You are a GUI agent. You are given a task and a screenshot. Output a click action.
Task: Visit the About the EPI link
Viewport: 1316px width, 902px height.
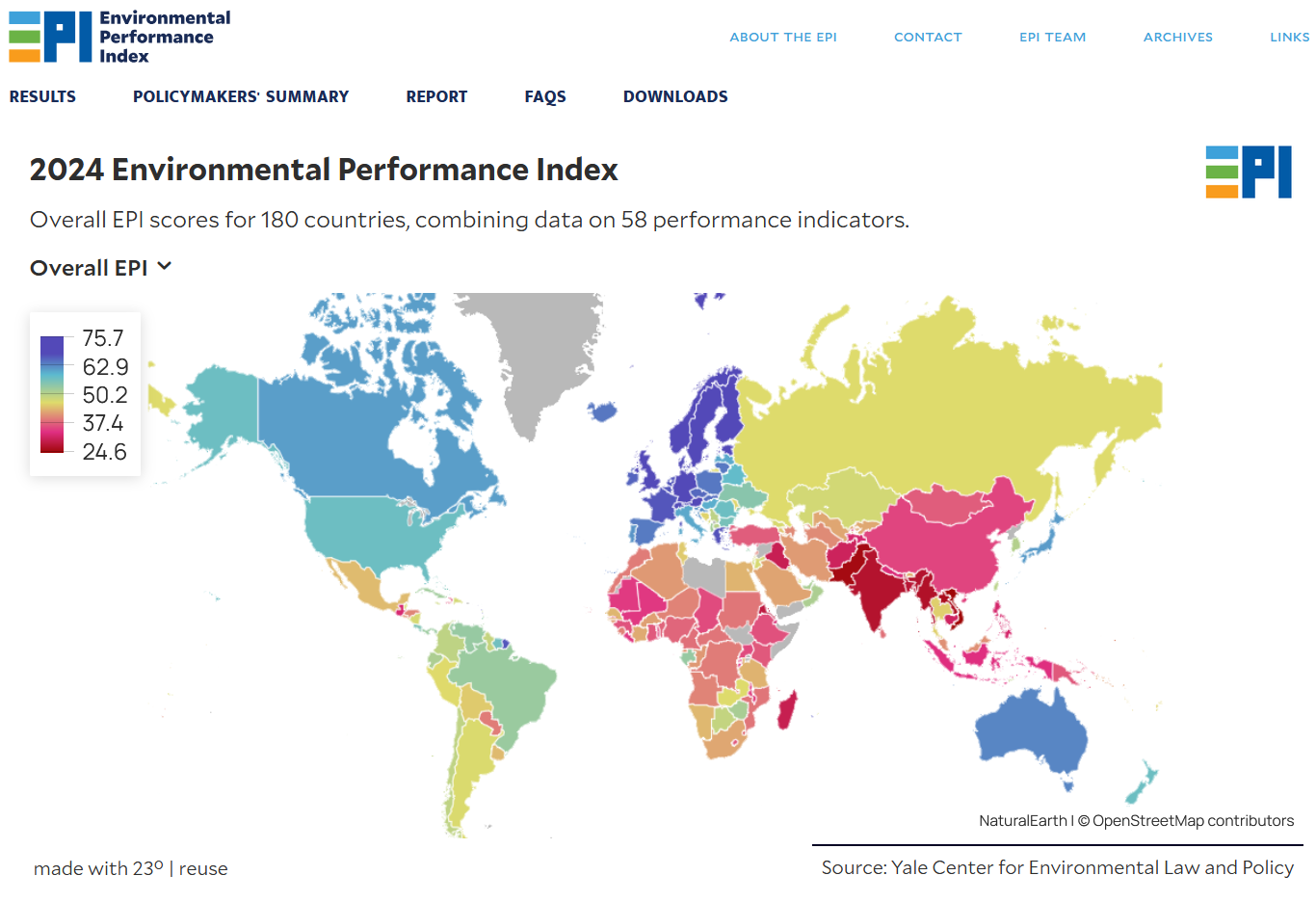tap(783, 37)
